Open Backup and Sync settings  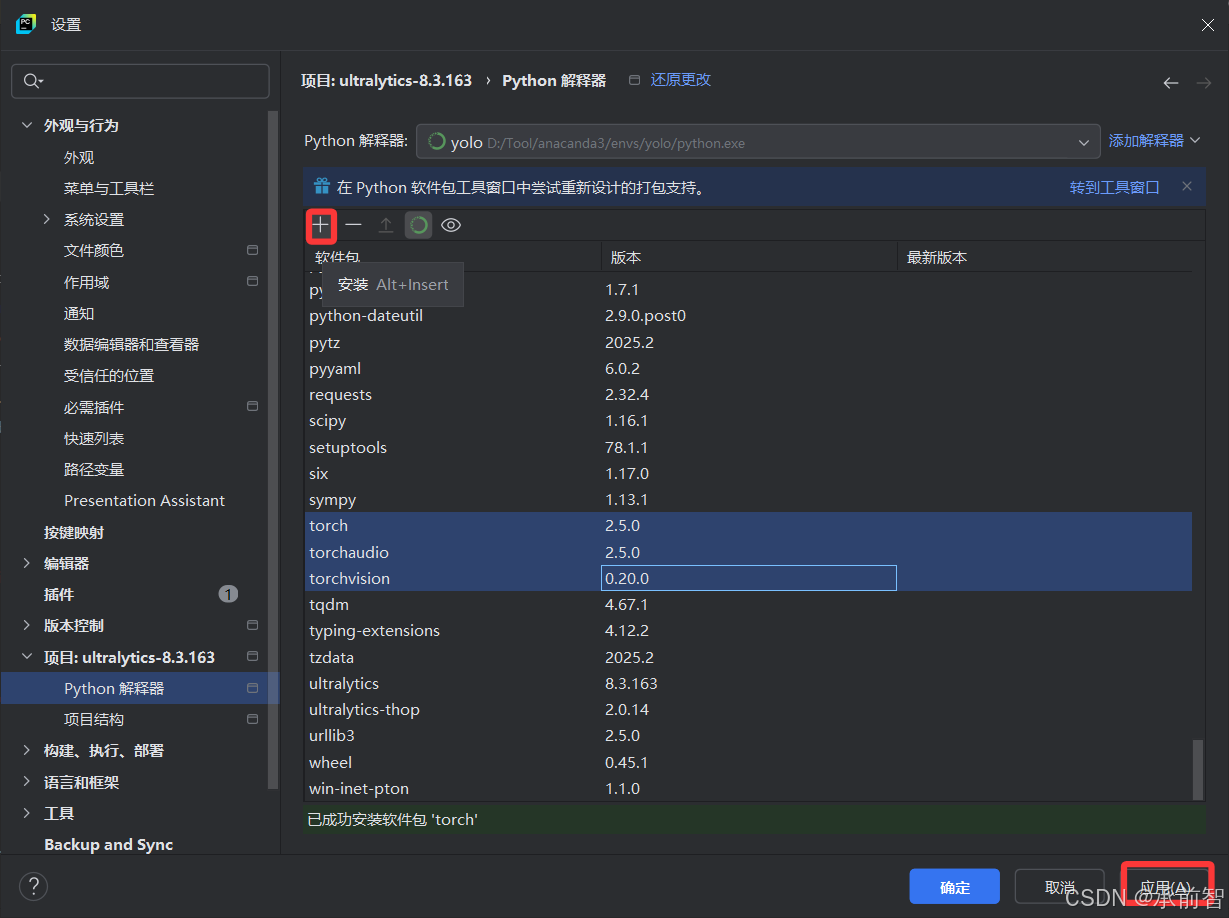pyautogui.click(x=108, y=844)
